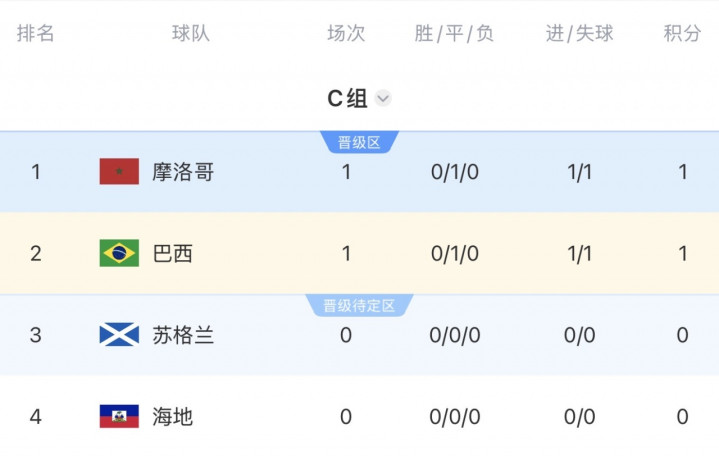Click the Brazil flag icon
The height and width of the screenshot is (456, 719).
[119, 253]
